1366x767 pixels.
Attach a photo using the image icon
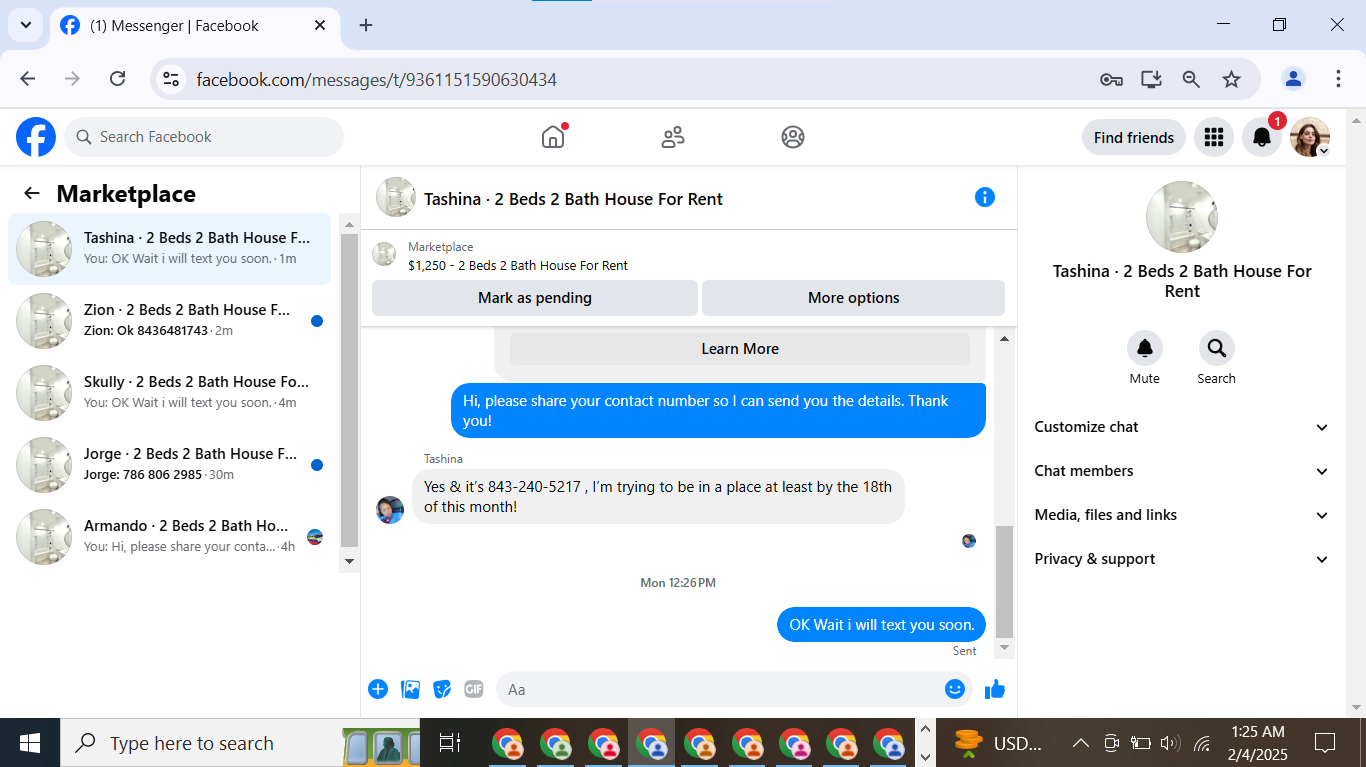pyautogui.click(x=410, y=689)
